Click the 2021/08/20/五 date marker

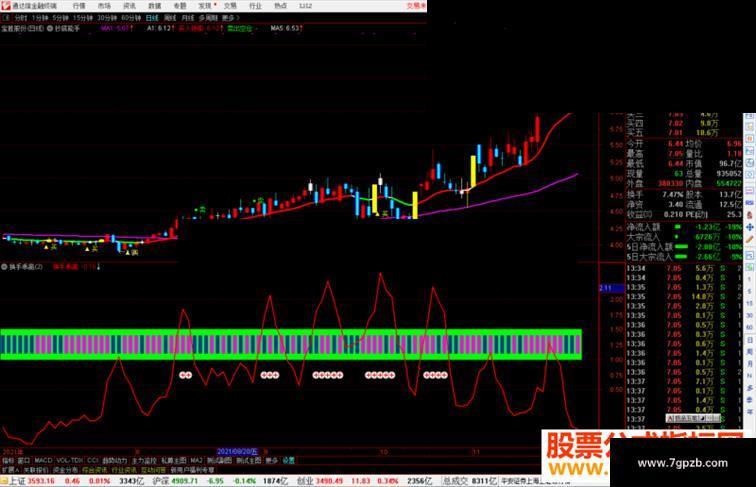click(x=237, y=452)
